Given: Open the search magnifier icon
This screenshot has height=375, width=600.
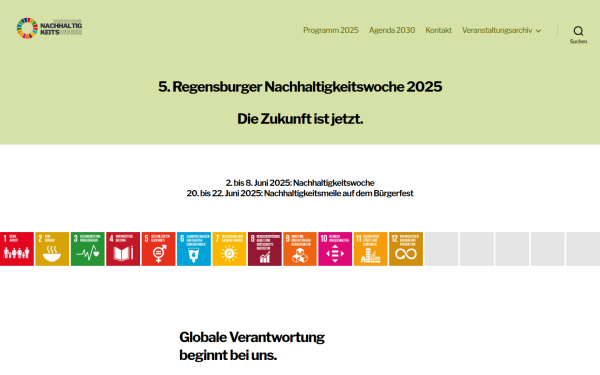Looking at the screenshot, I should point(578,31).
